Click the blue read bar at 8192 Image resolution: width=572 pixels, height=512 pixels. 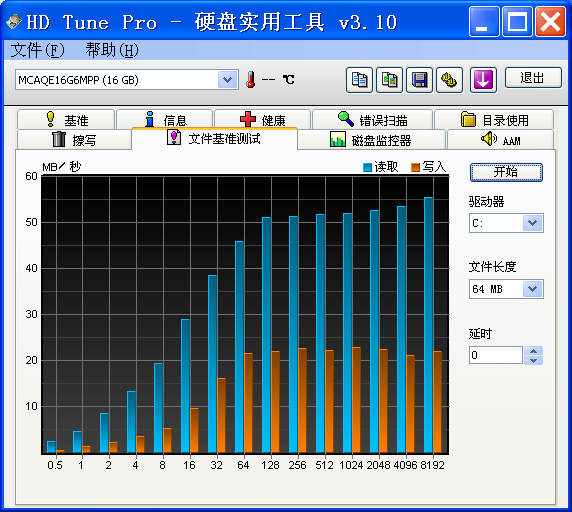click(x=428, y=325)
